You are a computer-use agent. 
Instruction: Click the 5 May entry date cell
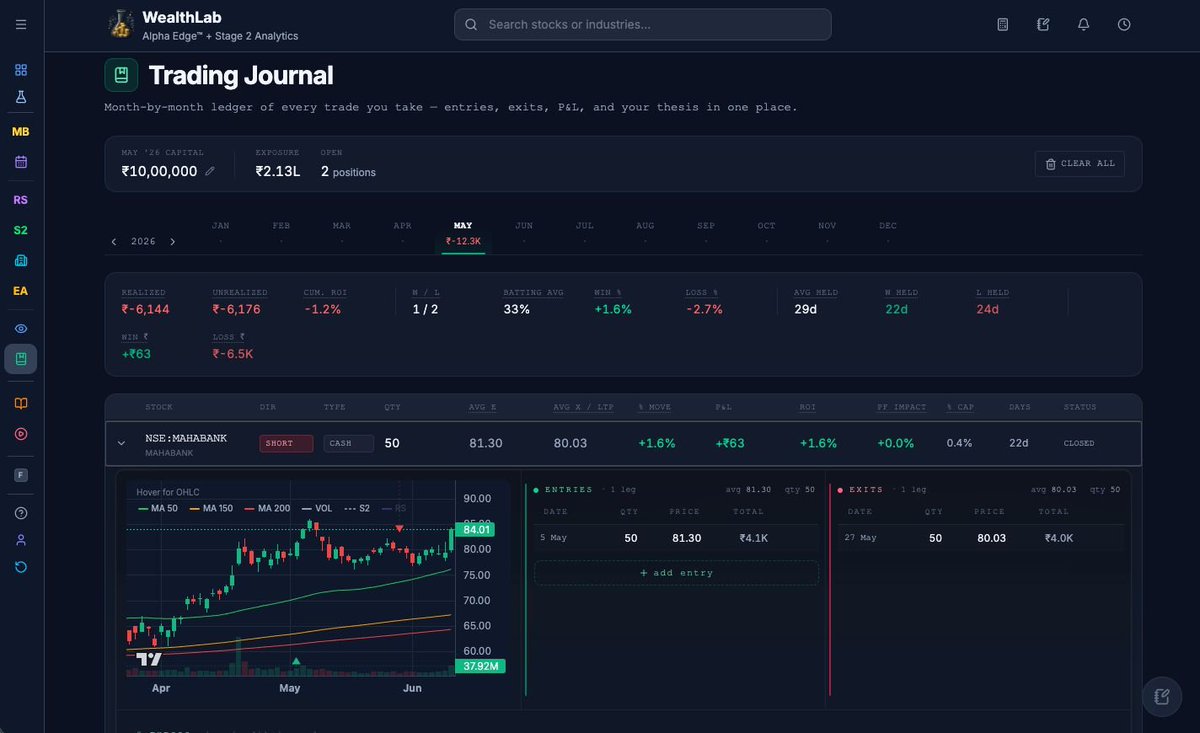click(x=554, y=538)
